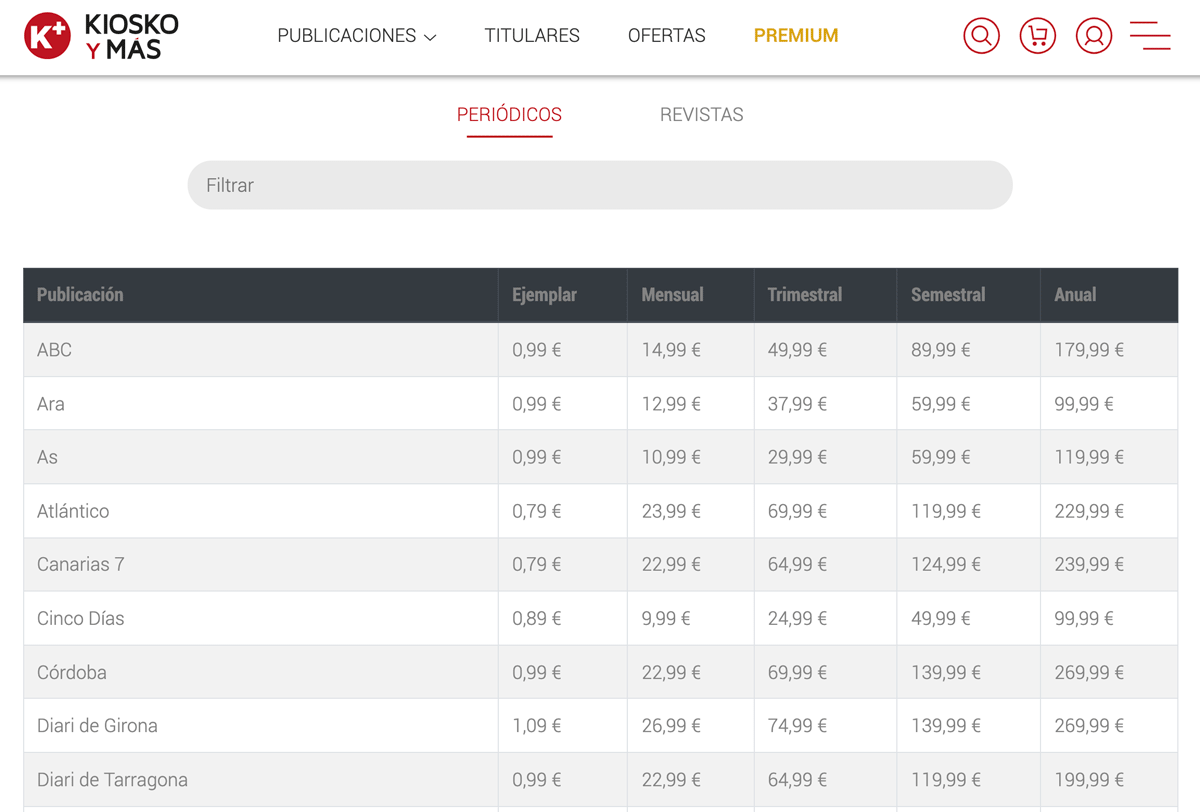This screenshot has width=1200, height=812.
Task: Click Diari de Girona monthly 26,99 €
Action: click(671, 725)
